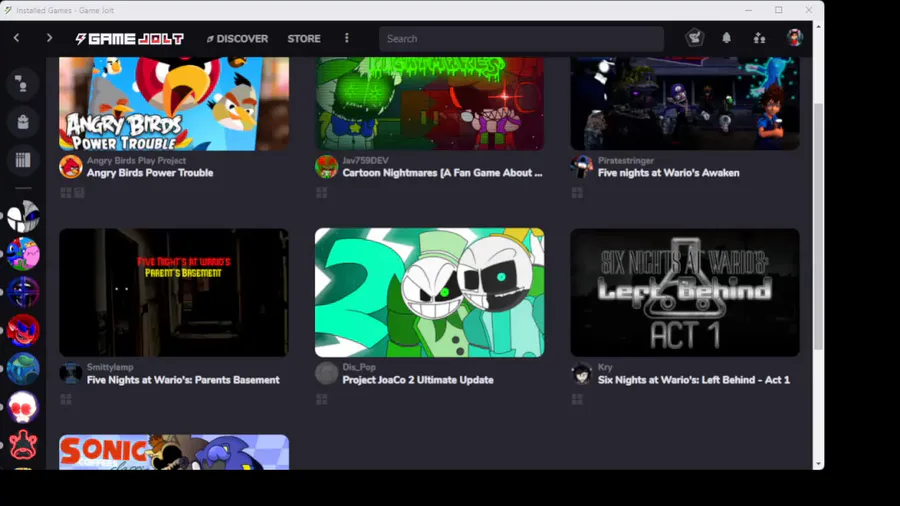Viewport: 900px width, 506px height.
Task: Click Five Nights at Wario's: Parents Basement title
Action: click(x=183, y=380)
